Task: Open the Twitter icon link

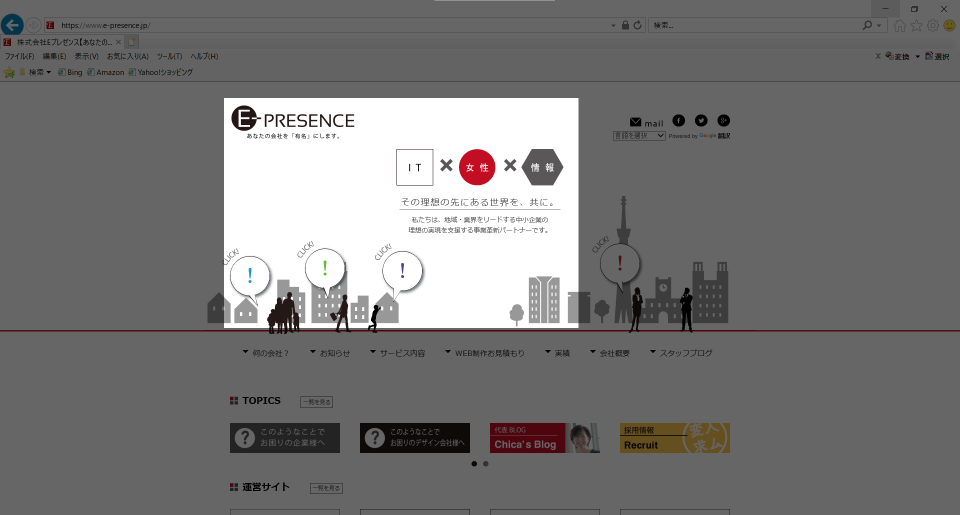Action: tap(701, 121)
